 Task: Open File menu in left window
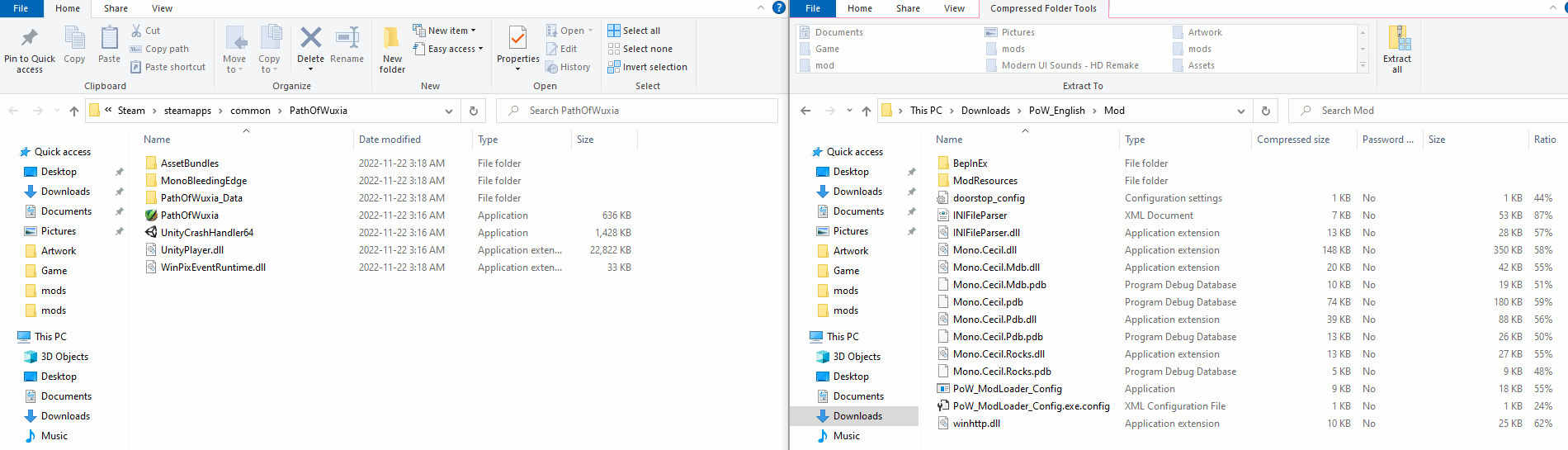(x=21, y=8)
